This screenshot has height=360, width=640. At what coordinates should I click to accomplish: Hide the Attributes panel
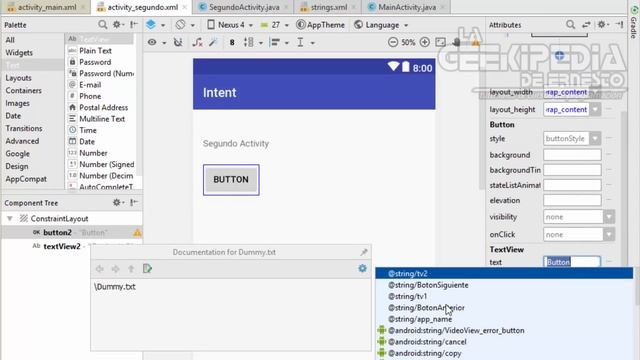pyautogui.click(x=619, y=25)
